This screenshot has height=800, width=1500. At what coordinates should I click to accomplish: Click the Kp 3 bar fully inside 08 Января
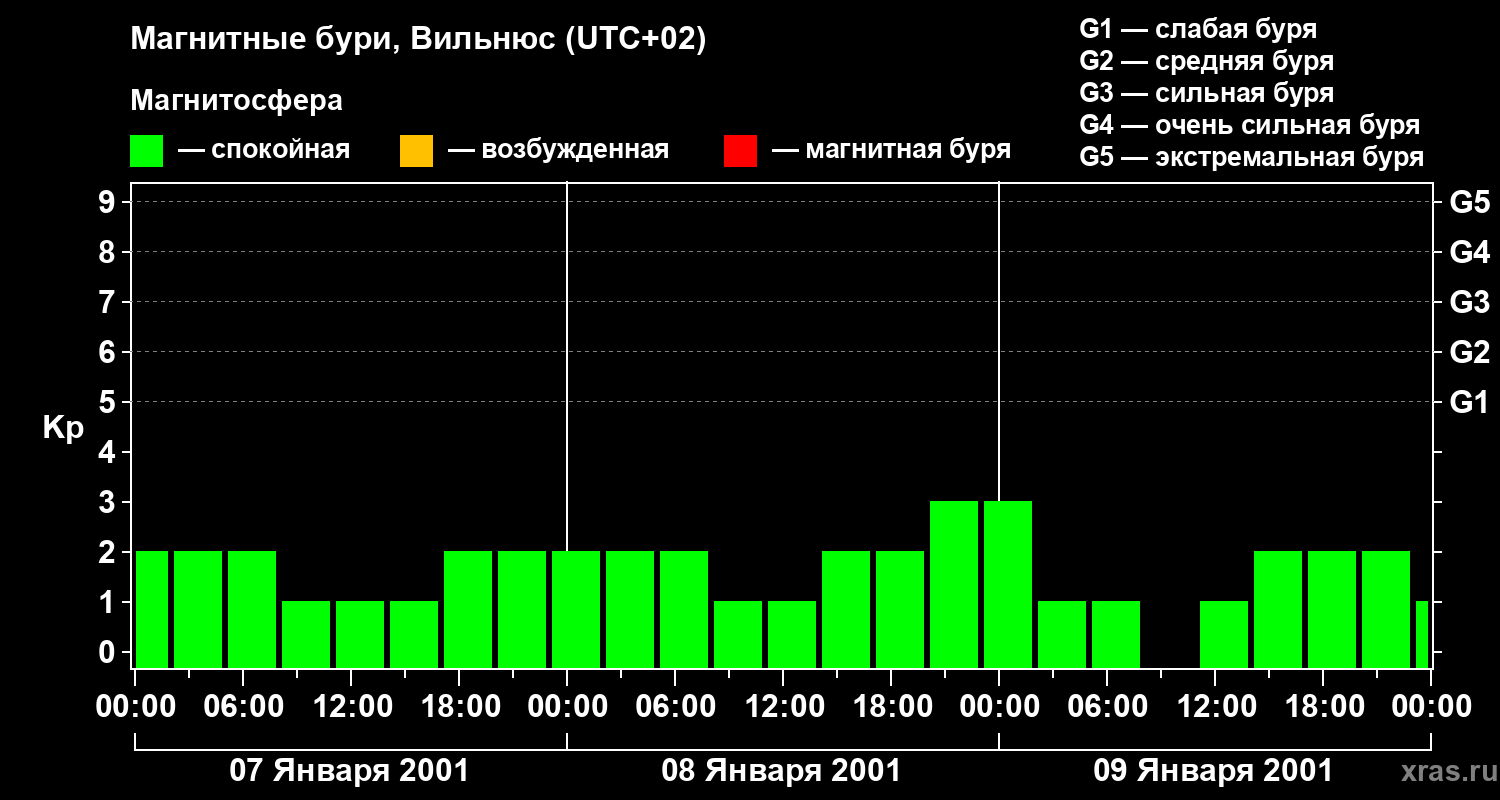click(x=954, y=584)
